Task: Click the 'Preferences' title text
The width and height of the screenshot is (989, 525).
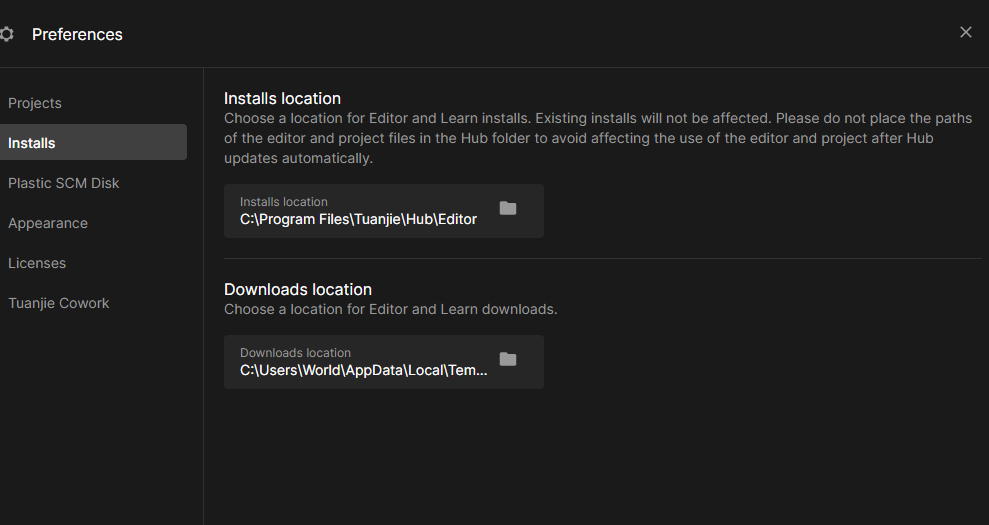Action: pyautogui.click(x=77, y=34)
